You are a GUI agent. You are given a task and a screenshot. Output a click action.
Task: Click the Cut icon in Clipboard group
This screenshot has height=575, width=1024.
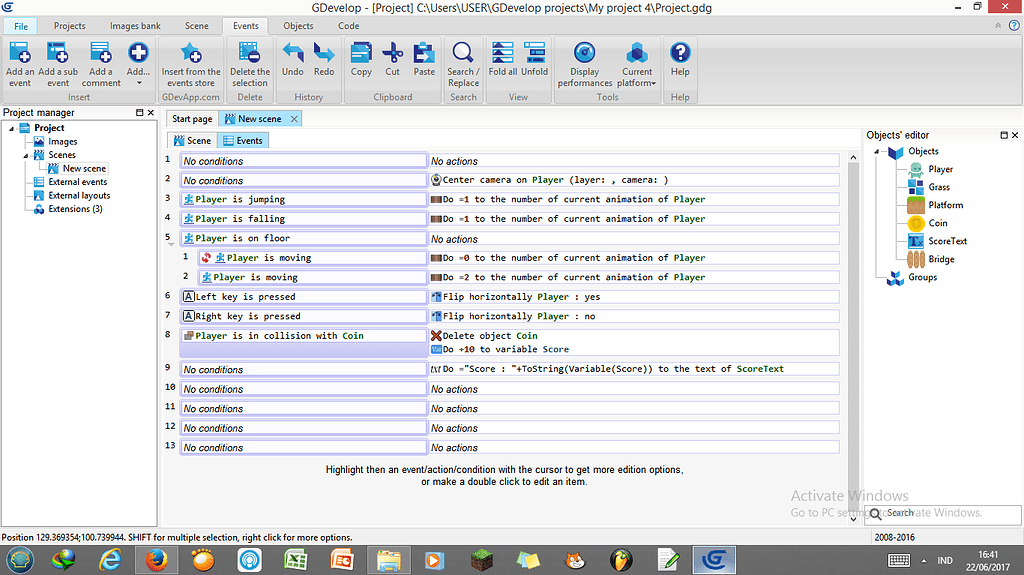(392, 53)
